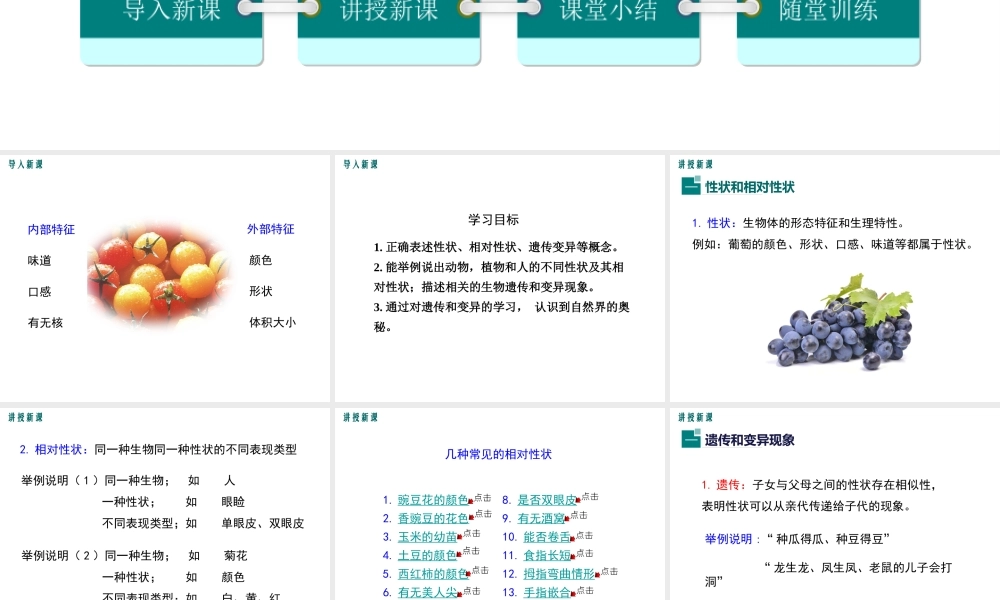
Task: Select the 内部特征 heading text
Action: tap(51, 230)
